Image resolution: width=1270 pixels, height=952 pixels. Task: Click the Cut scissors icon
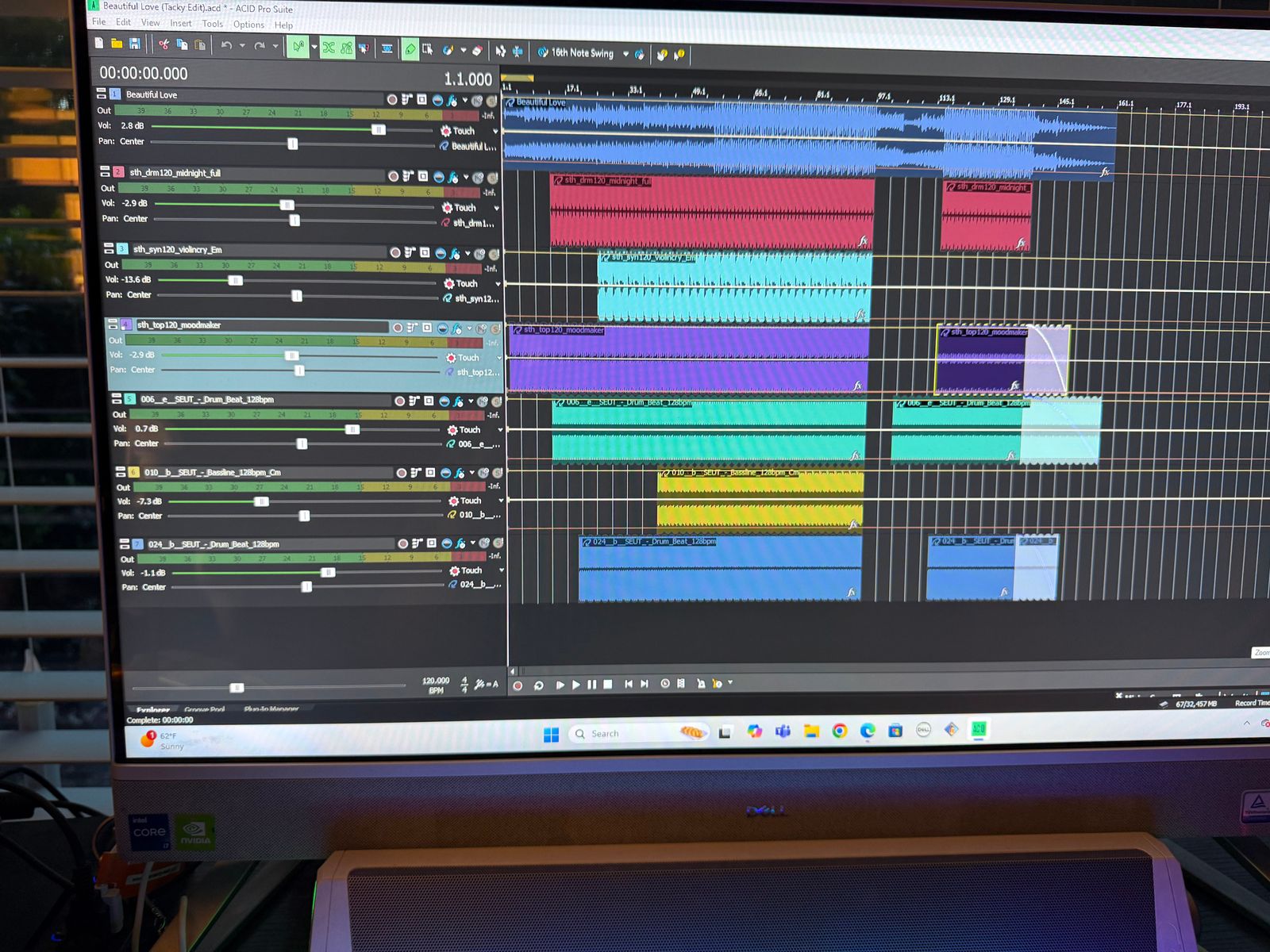164,44
